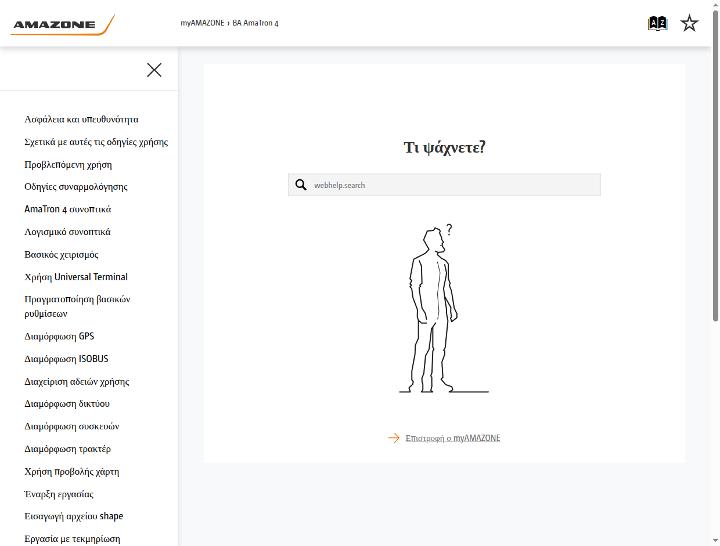The height and width of the screenshot is (546, 720).
Task: Open Διαμόρφωση ISOBUS section
Action: [x=66, y=359]
